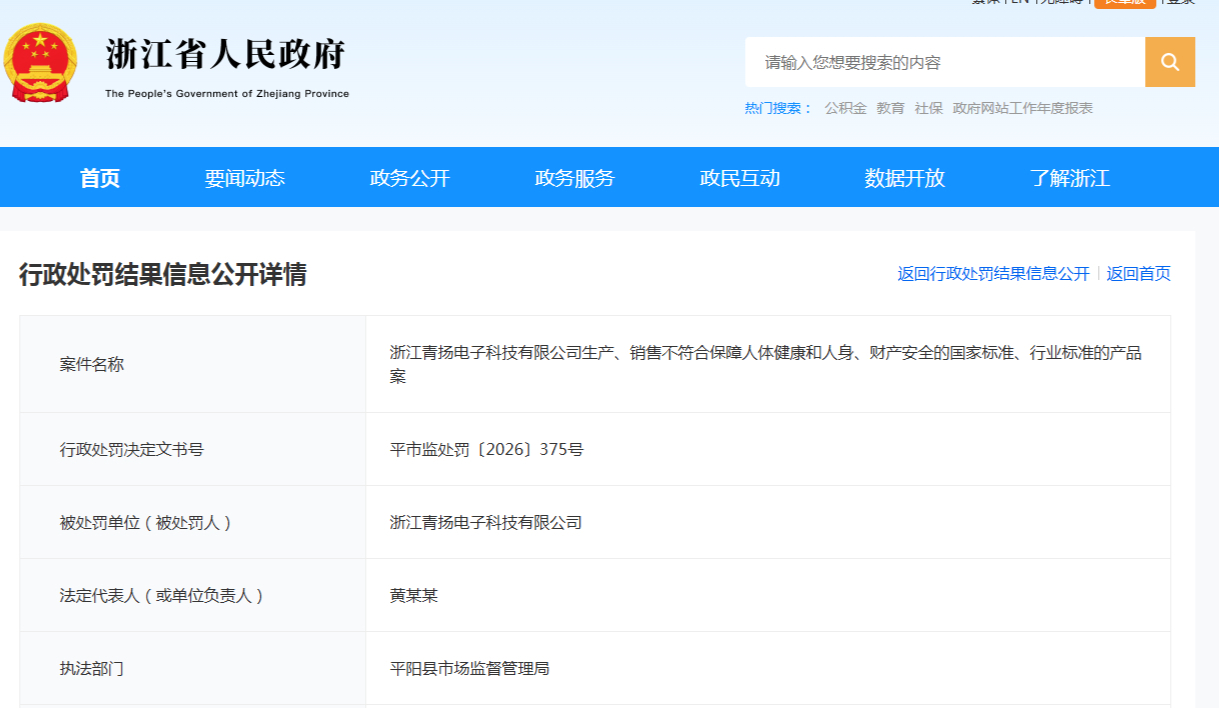Click the 案件名称 row label

coord(92,364)
